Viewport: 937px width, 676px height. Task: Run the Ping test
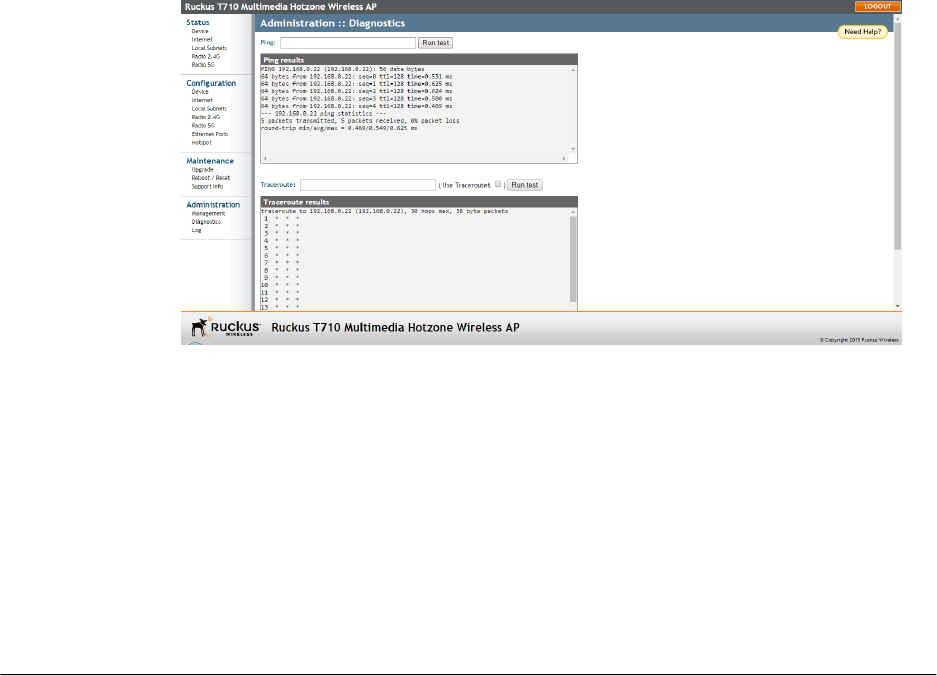[x=435, y=43]
